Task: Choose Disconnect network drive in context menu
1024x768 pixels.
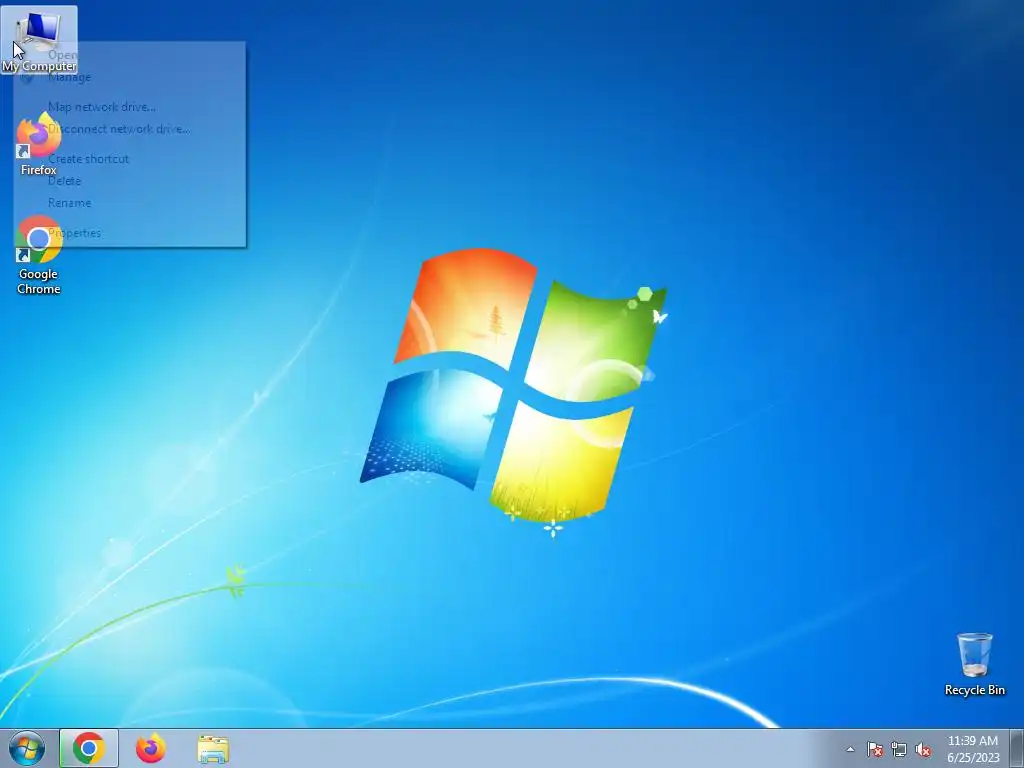Action: 130,129
